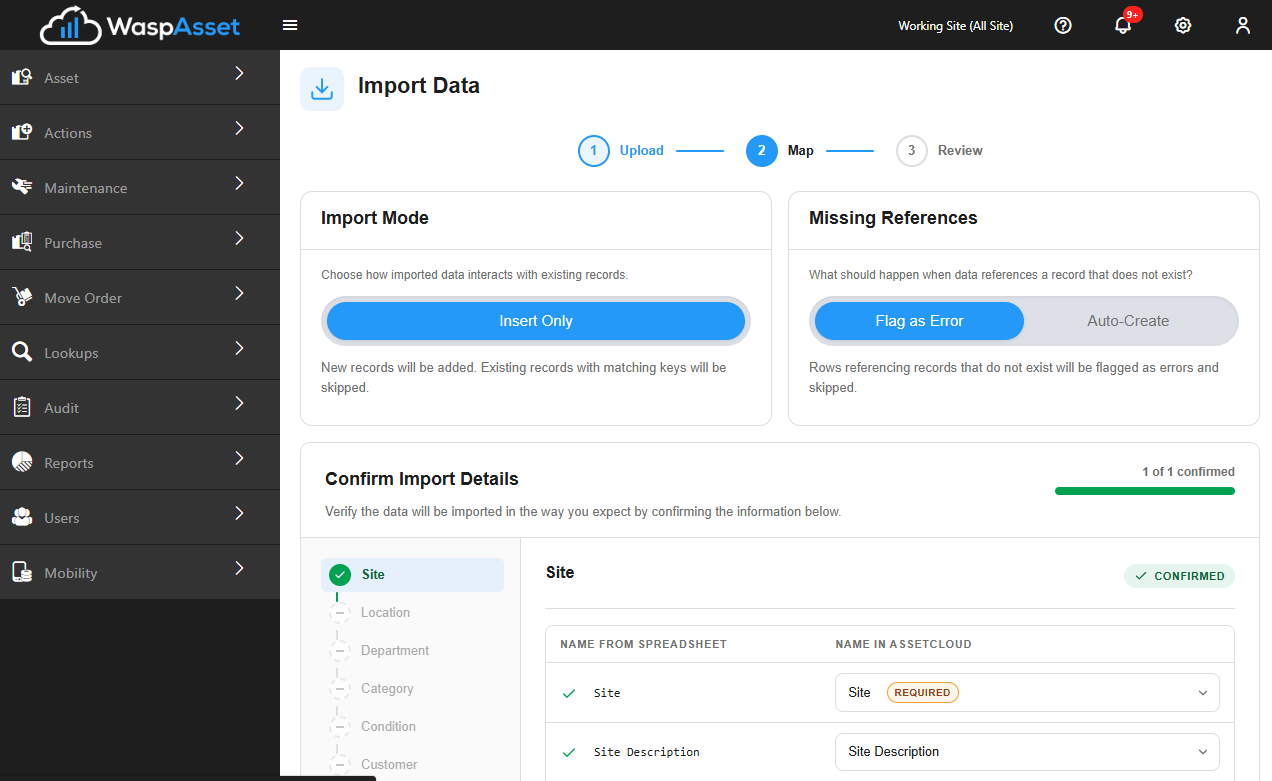This screenshot has height=781, width=1272.
Task: Select Location in the import list
Action: click(385, 613)
